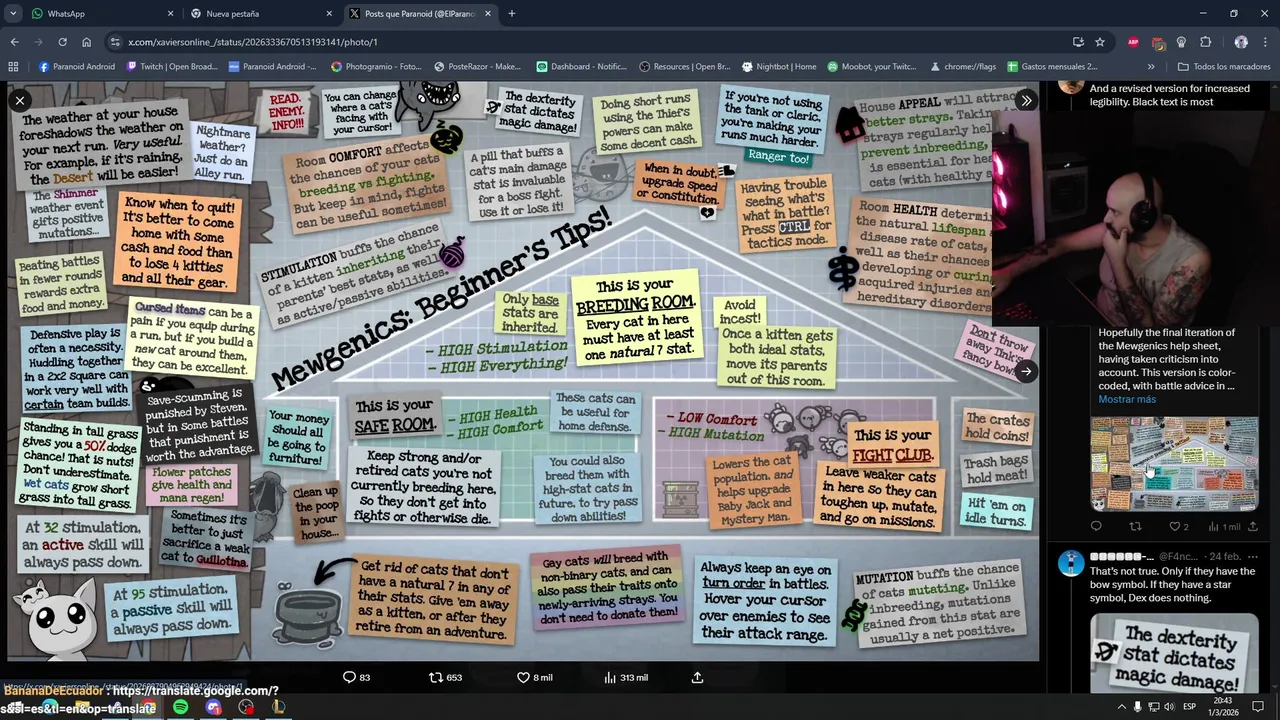Share the sidebar help sheet post
Screen dimensions: 1280x720
coord(1252,526)
